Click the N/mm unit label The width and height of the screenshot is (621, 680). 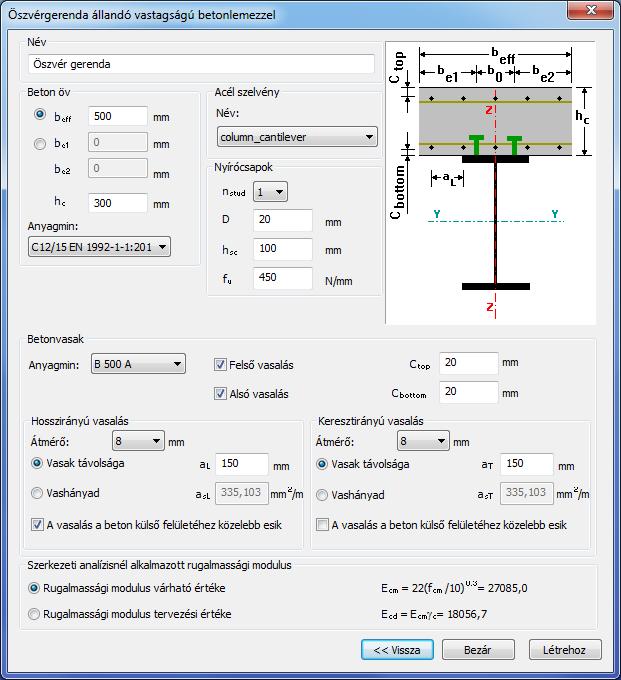pos(339,281)
